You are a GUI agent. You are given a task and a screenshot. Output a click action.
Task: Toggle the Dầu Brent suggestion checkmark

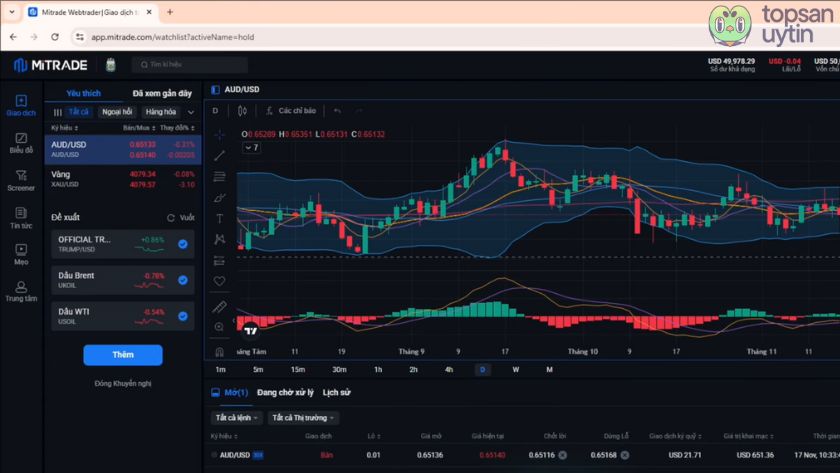(183, 280)
